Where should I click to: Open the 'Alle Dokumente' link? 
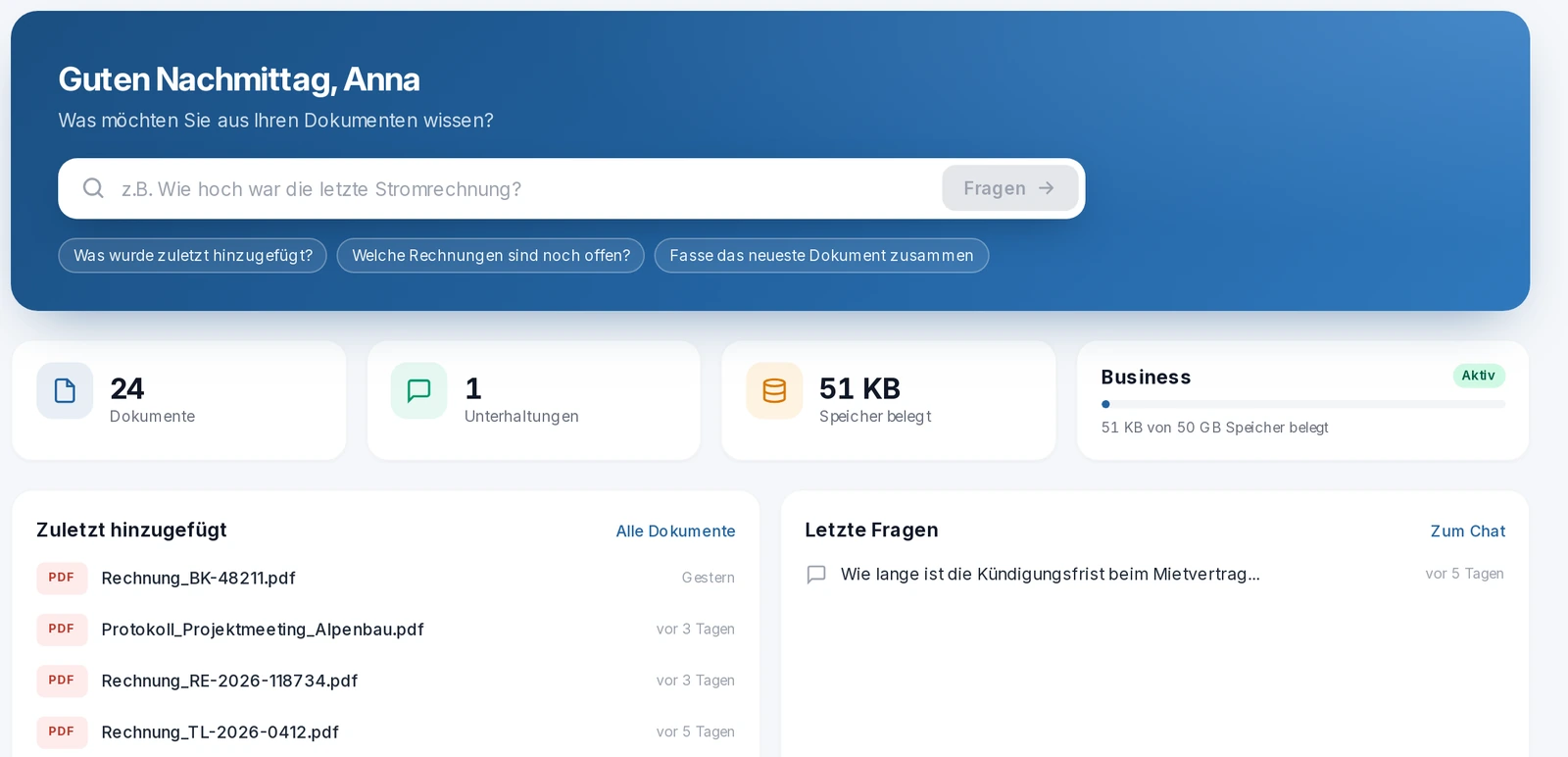pos(675,530)
